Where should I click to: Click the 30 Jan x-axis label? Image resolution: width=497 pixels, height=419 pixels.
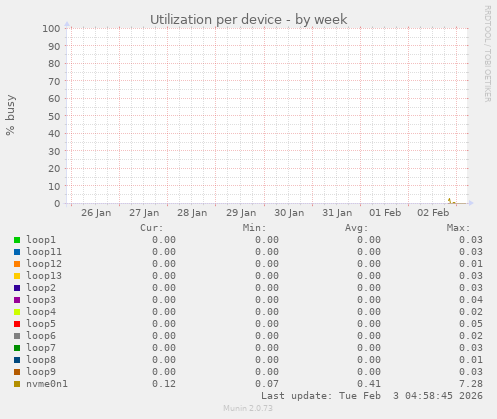[289, 213]
